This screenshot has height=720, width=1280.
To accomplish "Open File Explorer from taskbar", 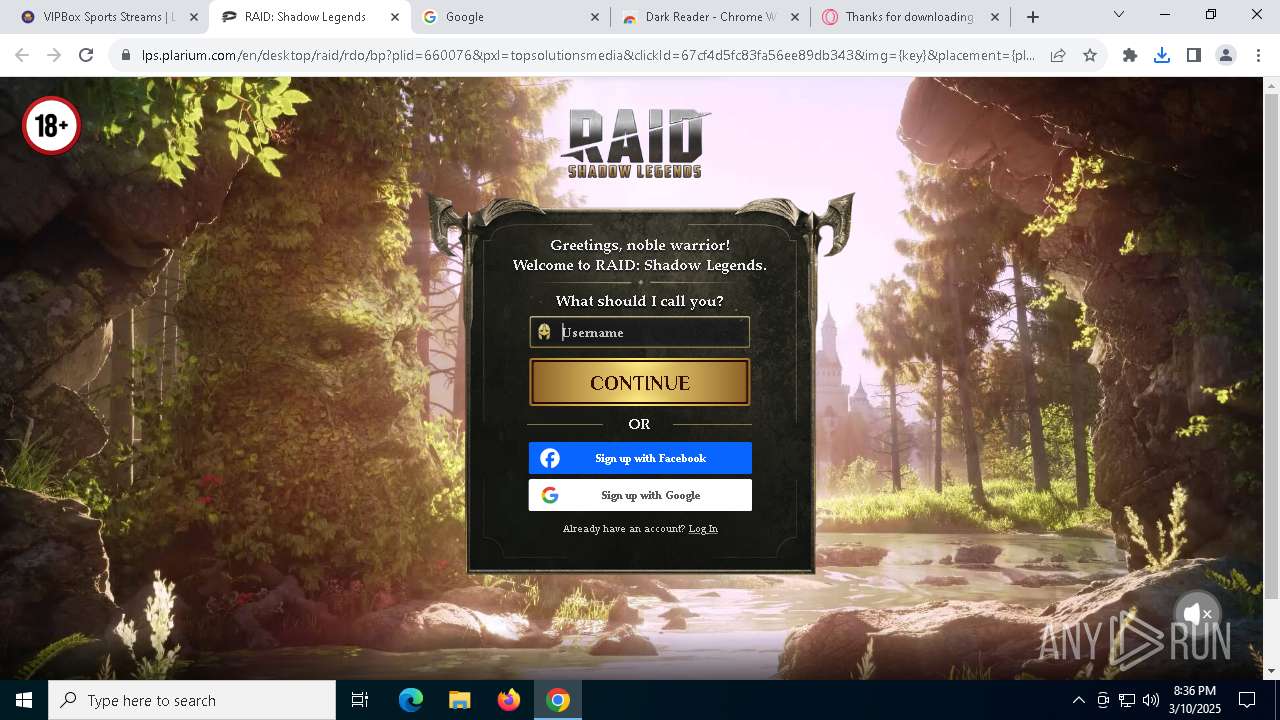I will [x=460, y=700].
